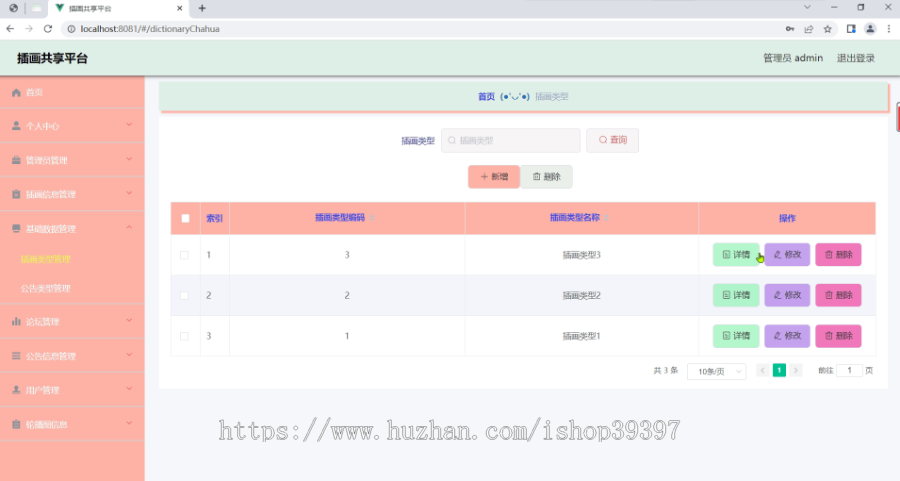Click the list icon beside 公告信息管理
Screen dimensions: 900x481
(16, 356)
